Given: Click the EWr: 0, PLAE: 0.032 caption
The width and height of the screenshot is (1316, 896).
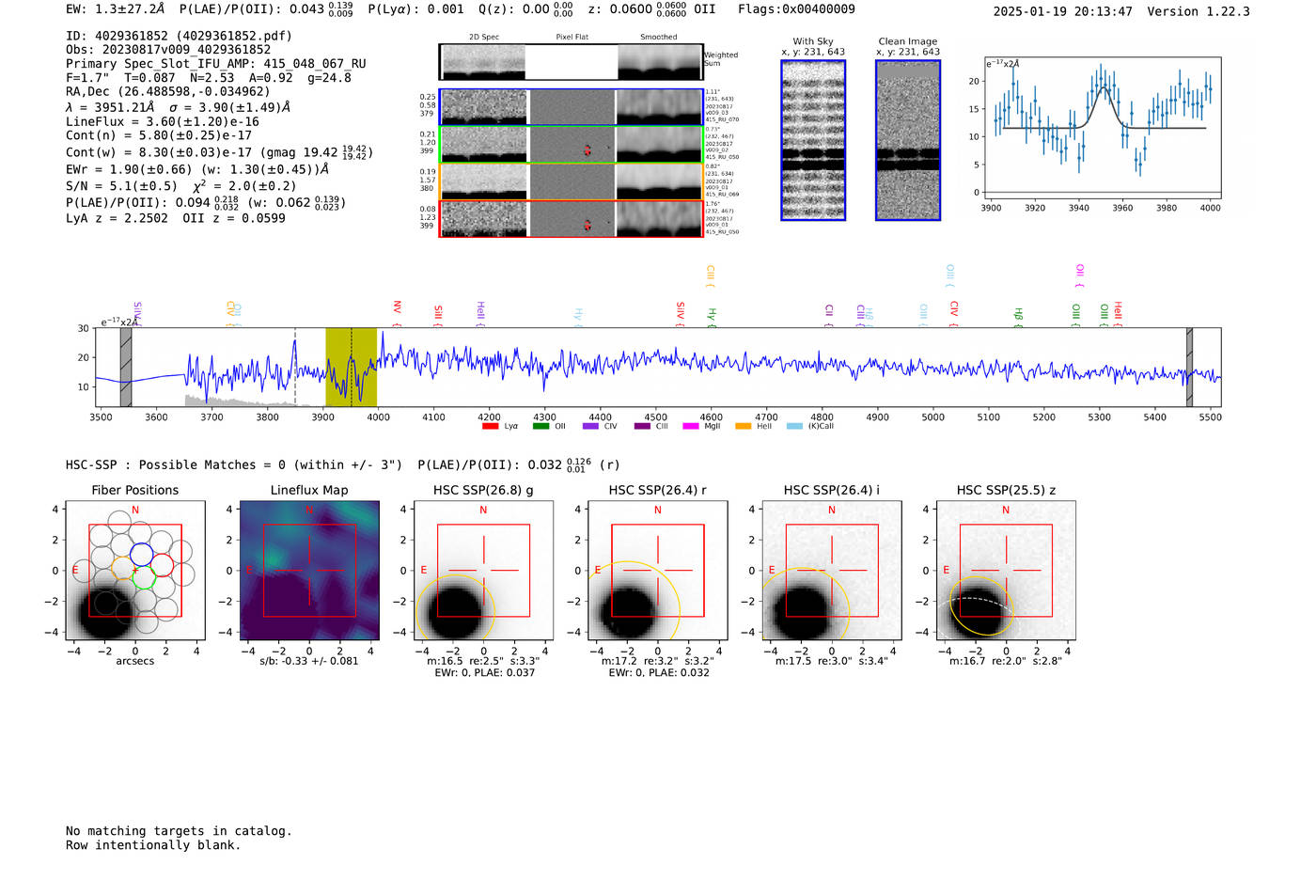Looking at the screenshot, I should [659, 672].
